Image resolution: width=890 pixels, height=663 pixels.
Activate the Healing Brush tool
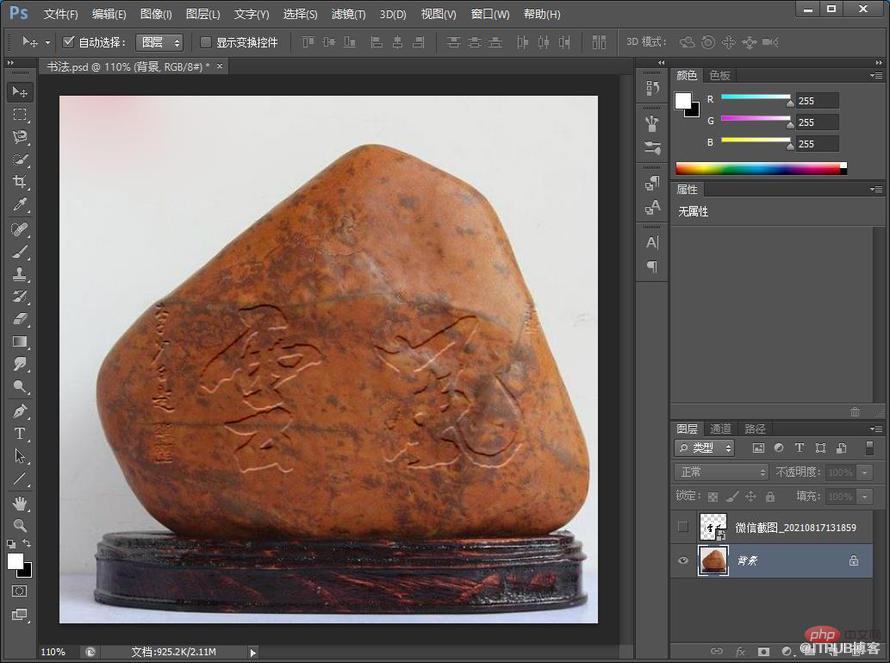[x=20, y=229]
